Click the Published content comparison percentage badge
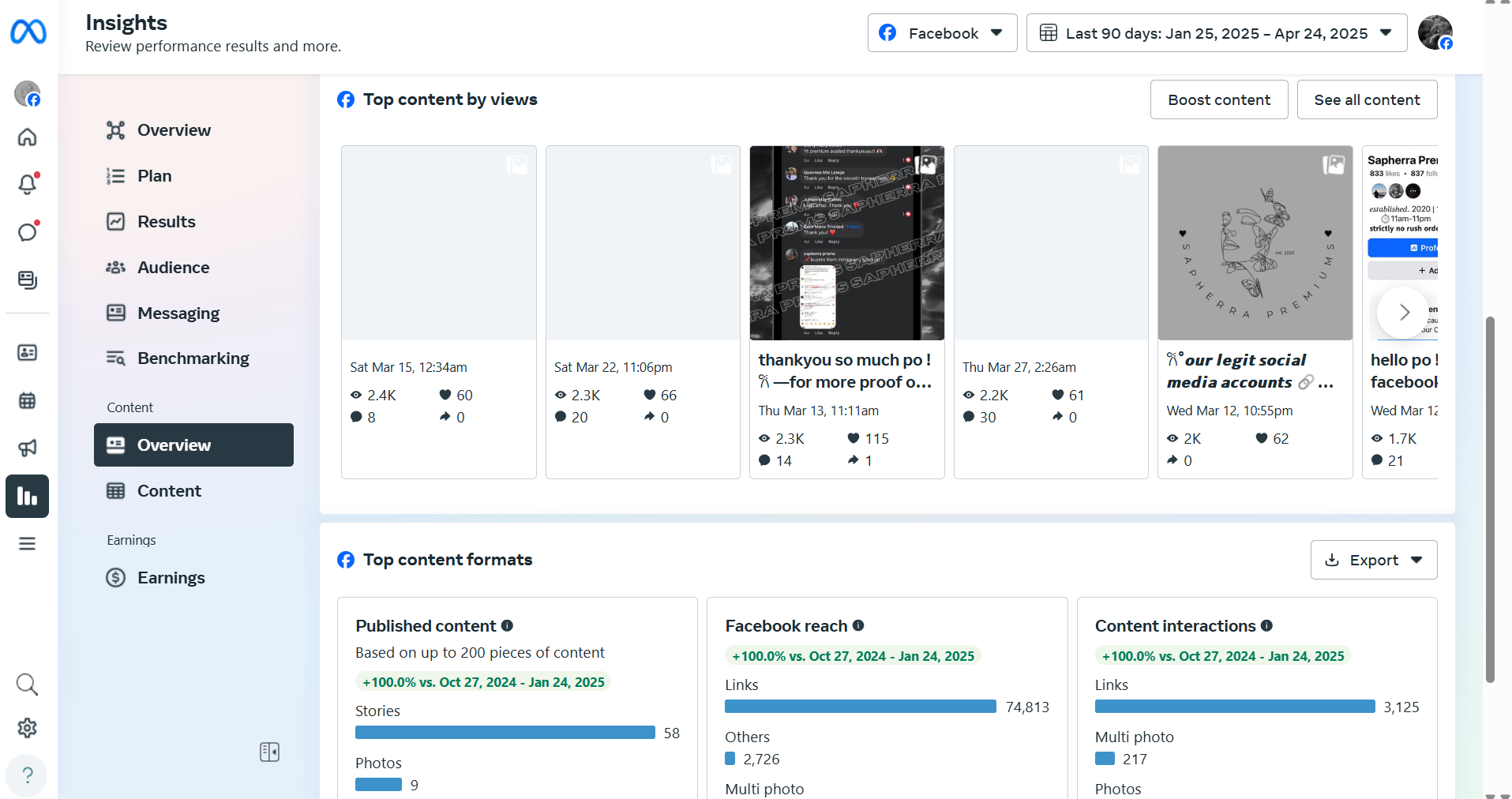Image resolution: width=1512 pixels, height=799 pixels. tap(483, 682)
